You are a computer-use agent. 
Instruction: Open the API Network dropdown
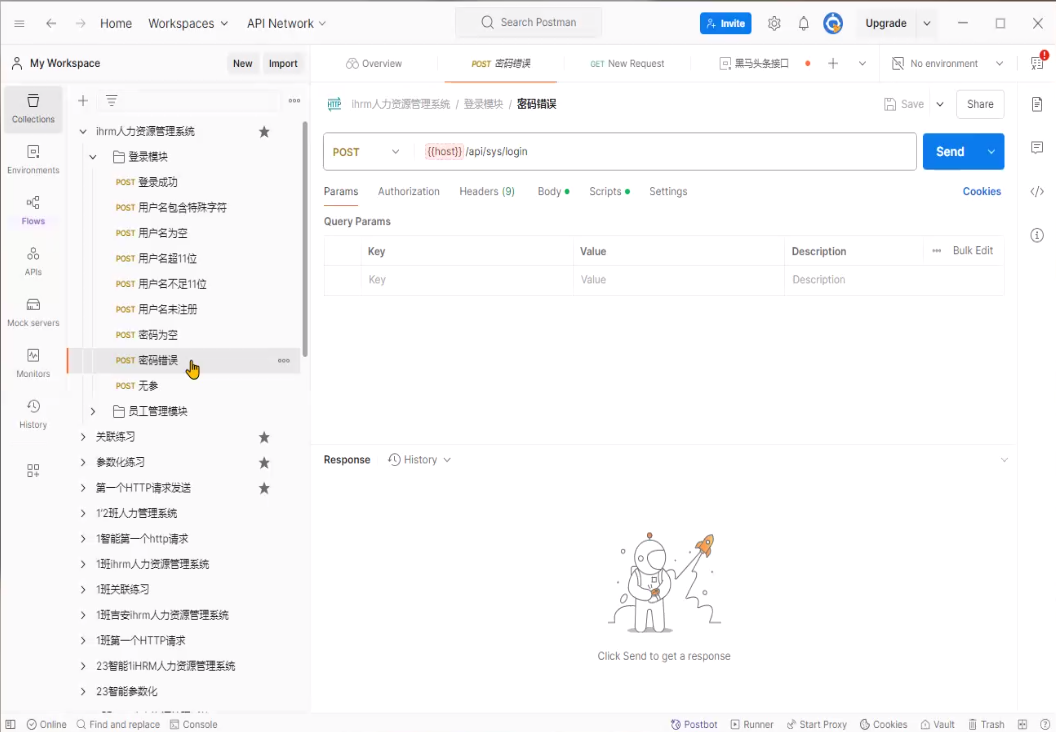tap(286, 23)
